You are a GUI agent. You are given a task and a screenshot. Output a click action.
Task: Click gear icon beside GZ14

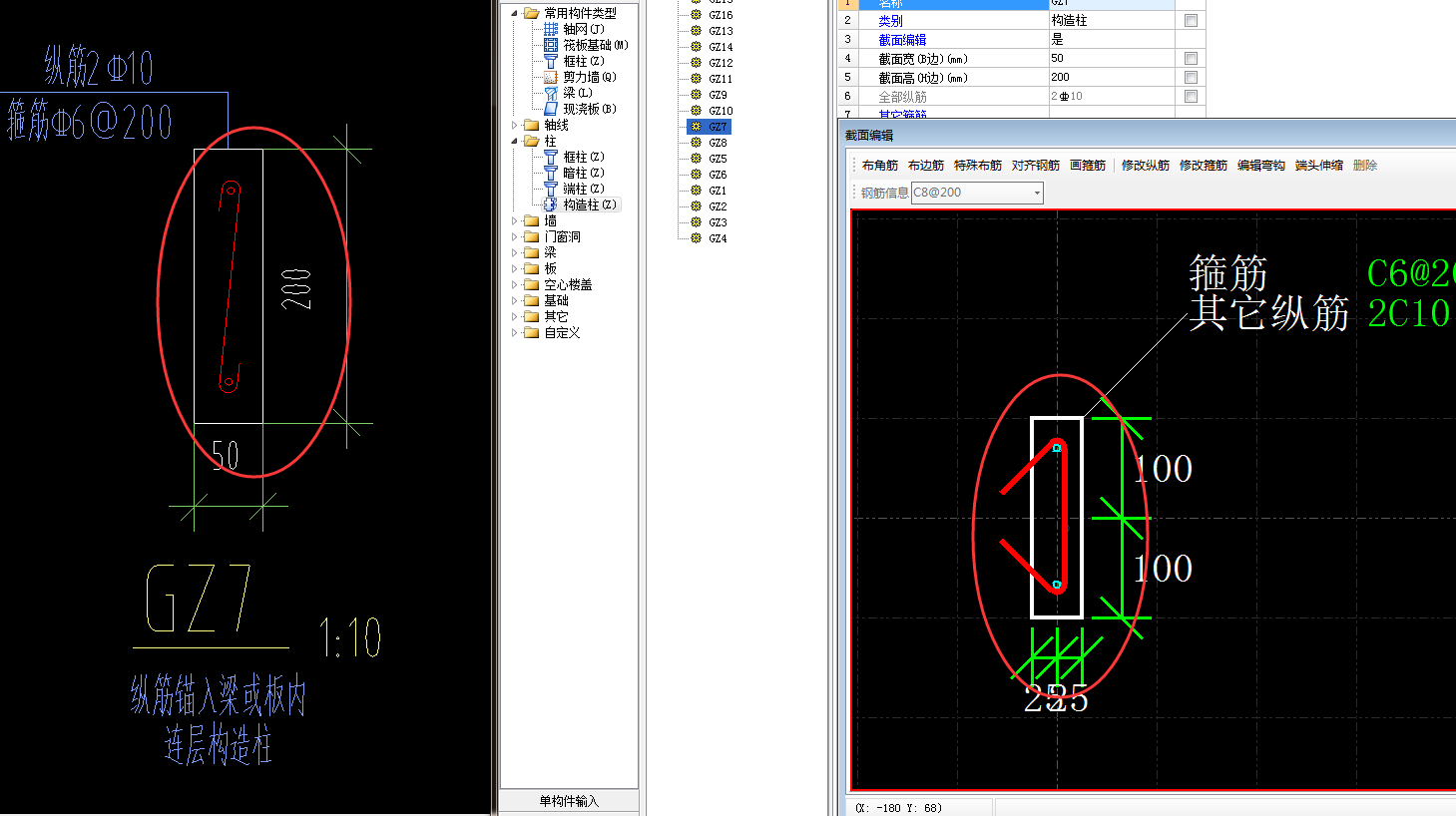pyautogui.click(x=697, y=47)
